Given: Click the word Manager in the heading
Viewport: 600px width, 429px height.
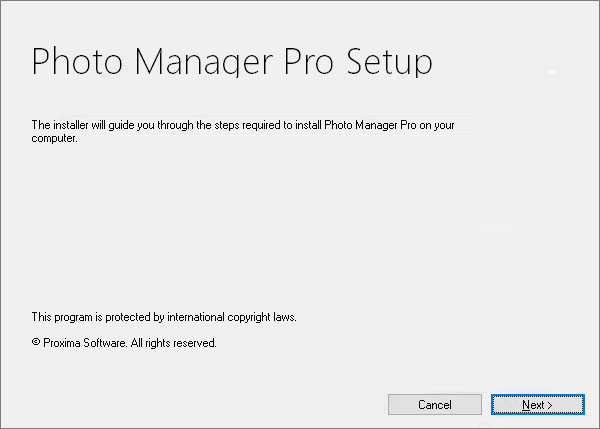Looking at the screenshot, I should (204, 62).
